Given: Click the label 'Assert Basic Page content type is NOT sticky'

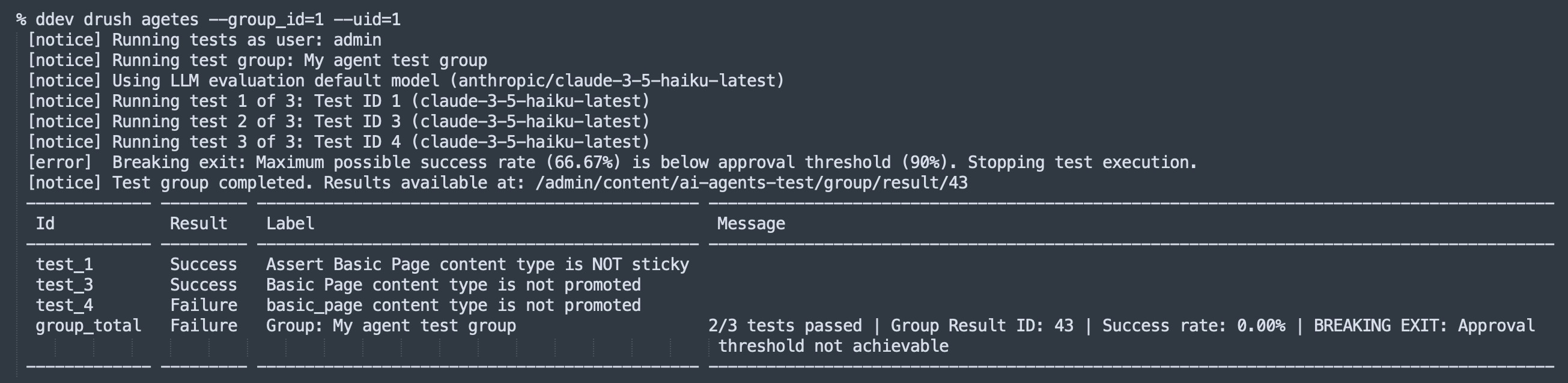Looking at the screenshot, I should click(x=478, y=265).
